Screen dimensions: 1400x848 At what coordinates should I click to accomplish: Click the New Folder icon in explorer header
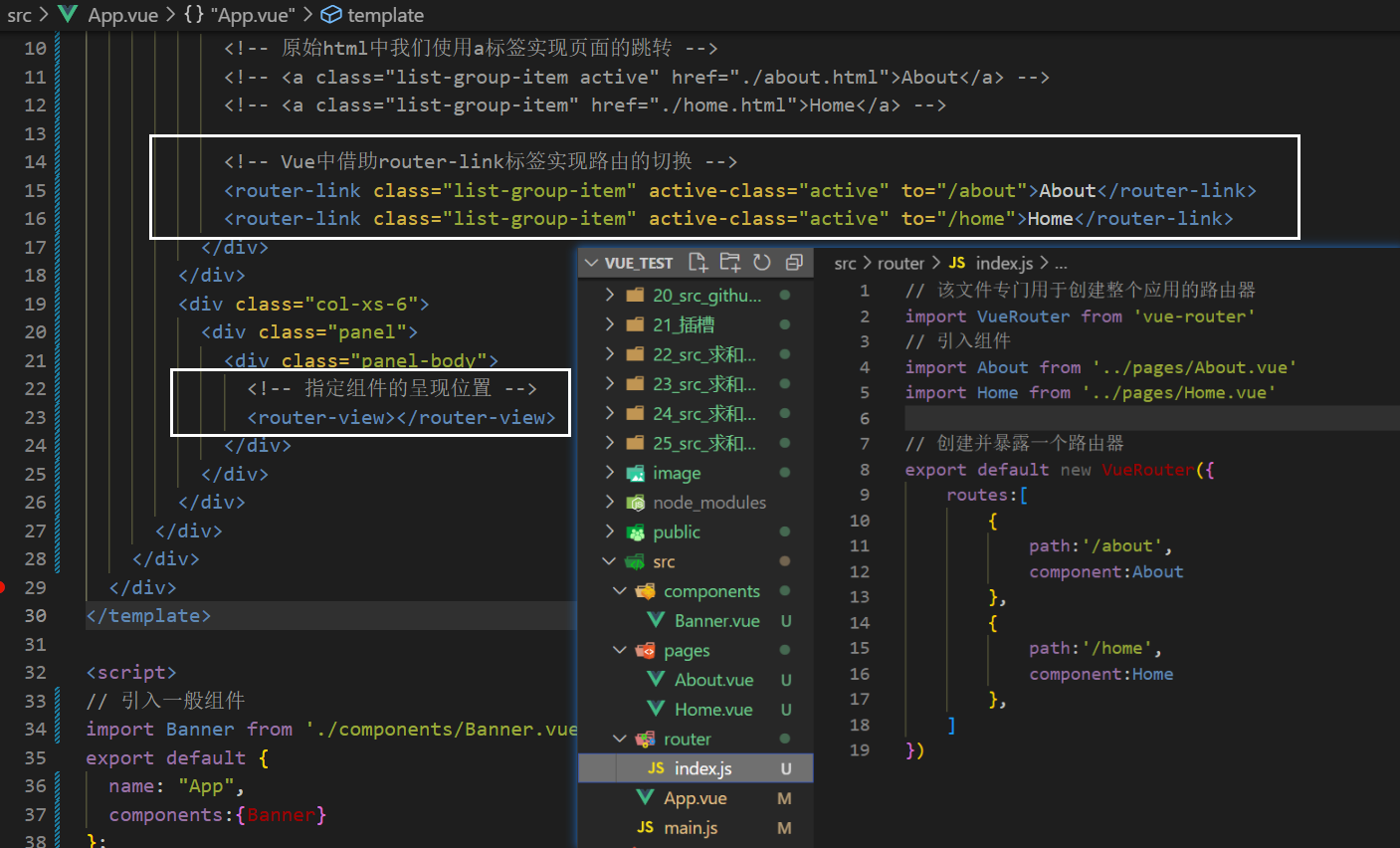[730, 262]
